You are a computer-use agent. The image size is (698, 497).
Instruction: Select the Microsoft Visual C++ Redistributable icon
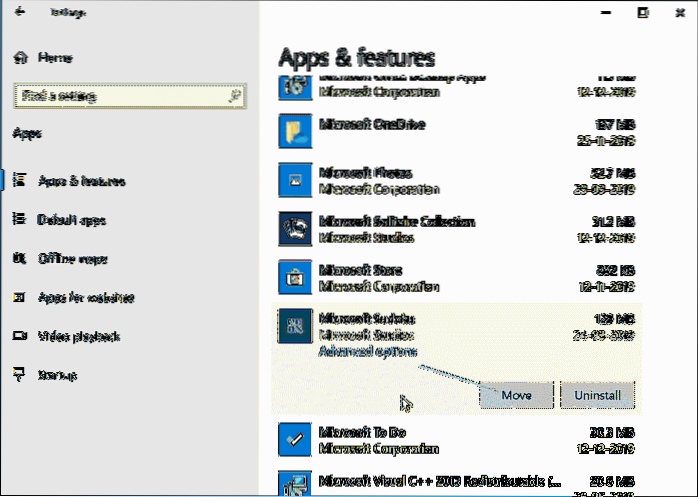tap(295, 483)
